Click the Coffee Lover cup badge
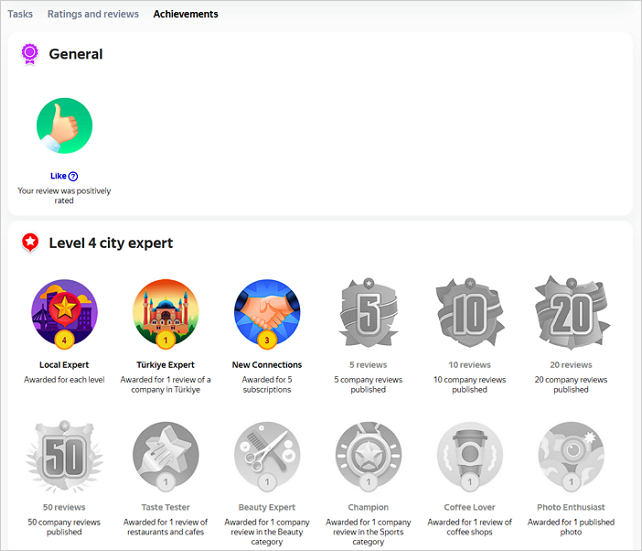 [x=469, y=455]
